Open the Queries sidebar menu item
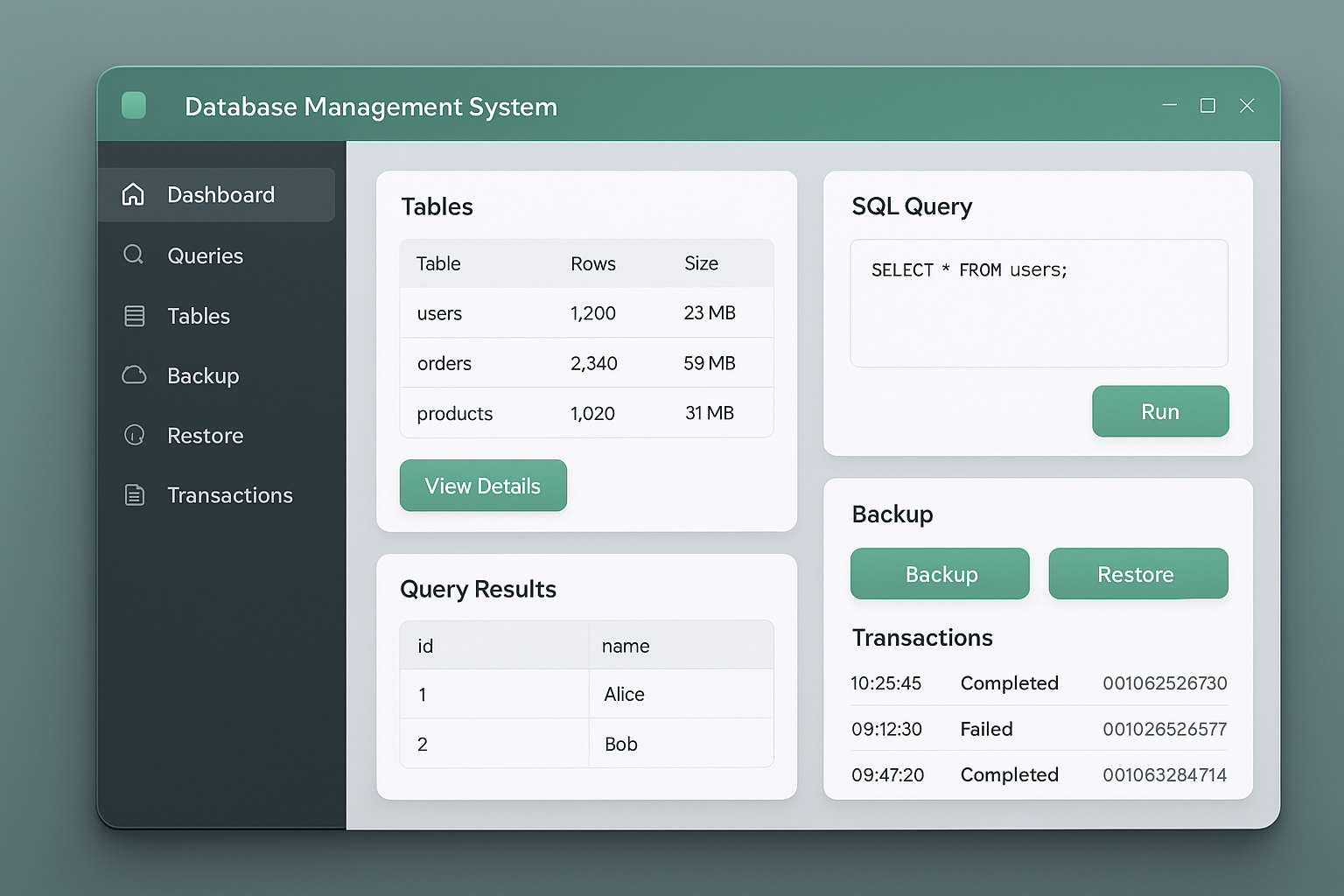The height and width of the screenshot is (896, 1344). (x=205, y=255)
